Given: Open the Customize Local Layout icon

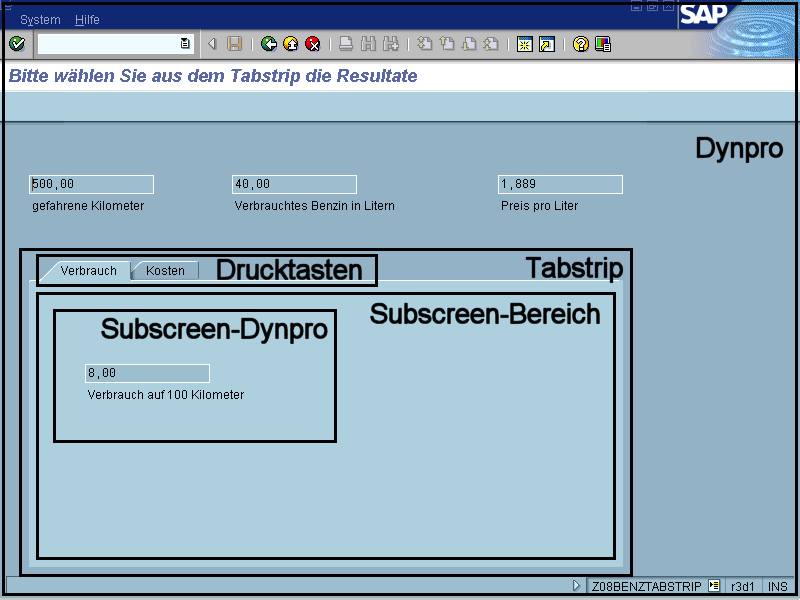Looking at the screenshot, I should coord(603,43).
